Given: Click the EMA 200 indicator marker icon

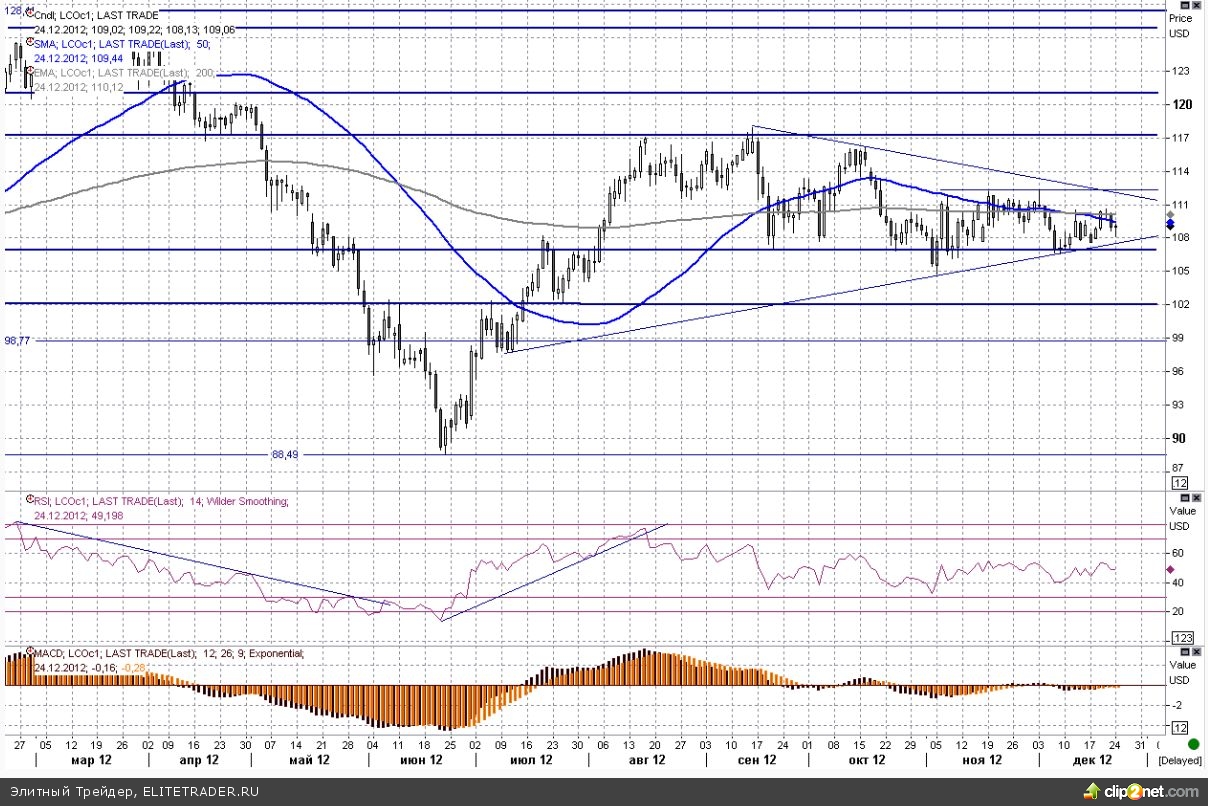Looking at the screenshot, I should pos(29,72).
